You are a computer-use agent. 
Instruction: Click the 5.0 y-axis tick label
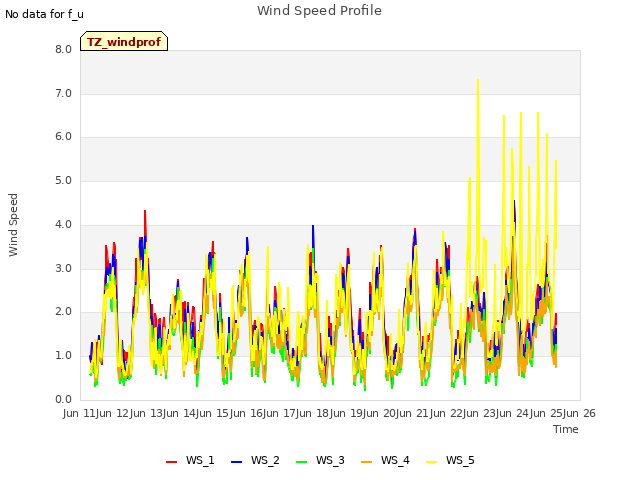point(63,181)
